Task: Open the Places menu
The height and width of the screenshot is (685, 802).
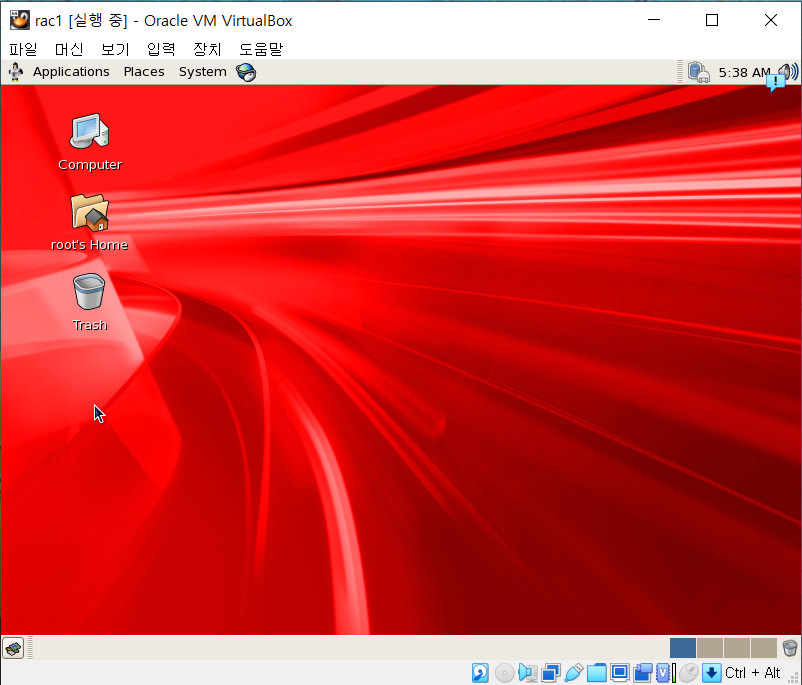Action: [x=144, y=72]
